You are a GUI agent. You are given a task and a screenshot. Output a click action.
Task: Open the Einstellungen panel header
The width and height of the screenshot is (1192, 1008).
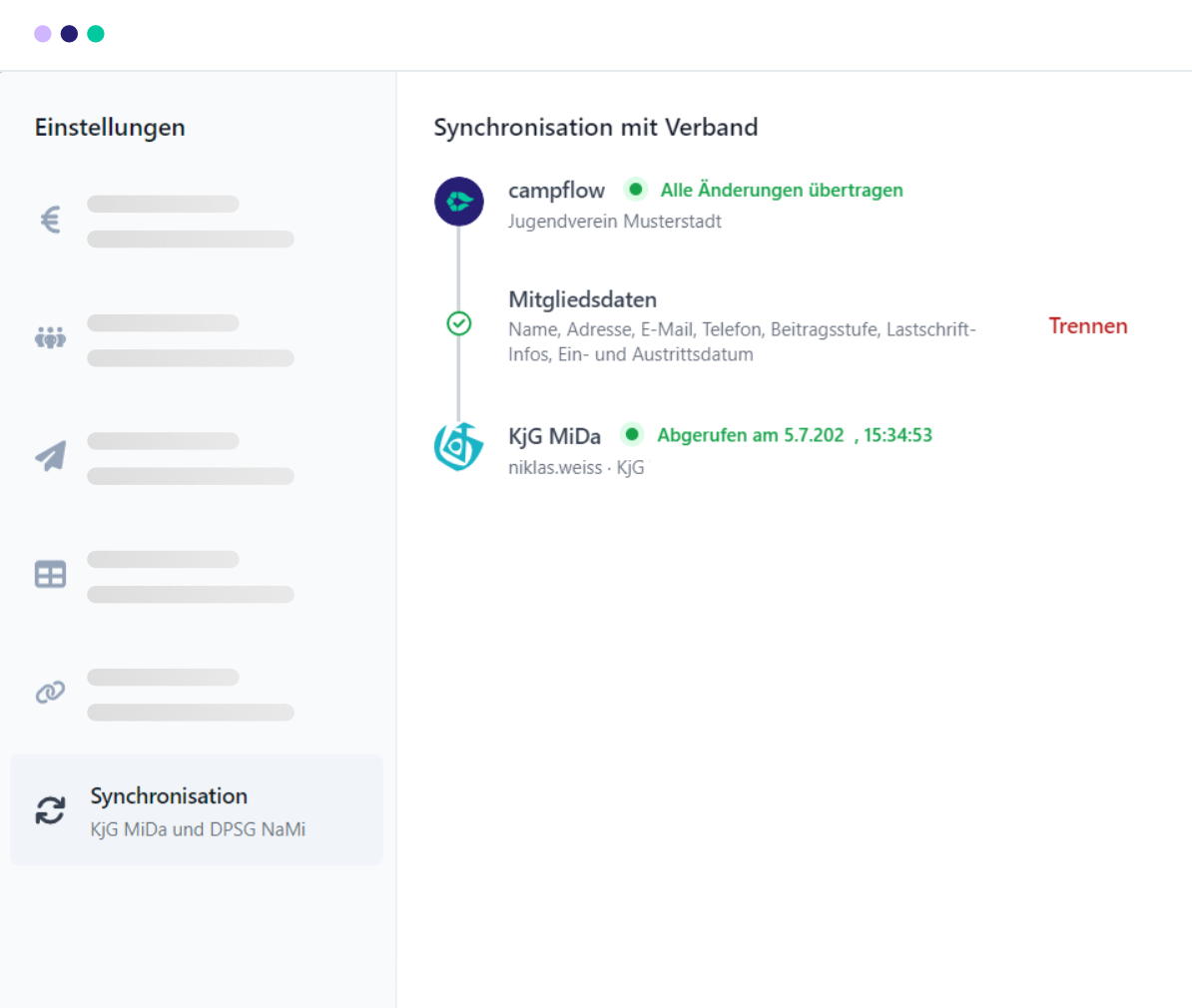pyautogui.click(x=110, y=128)
